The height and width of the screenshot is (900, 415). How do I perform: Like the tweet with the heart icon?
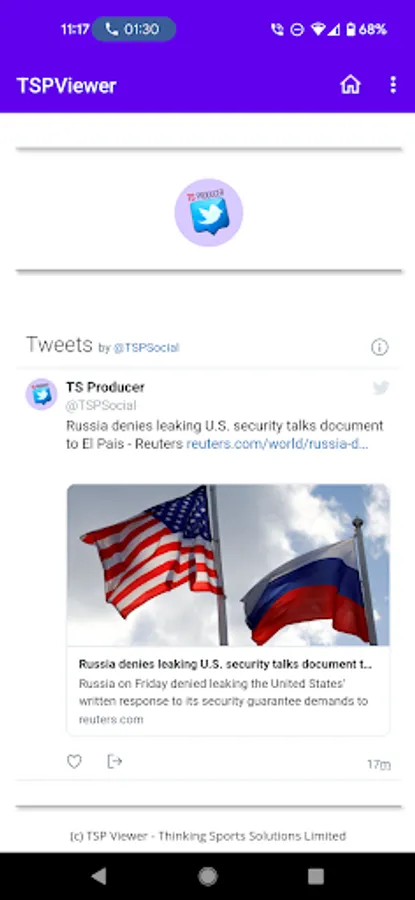click(x=74, y=762)
